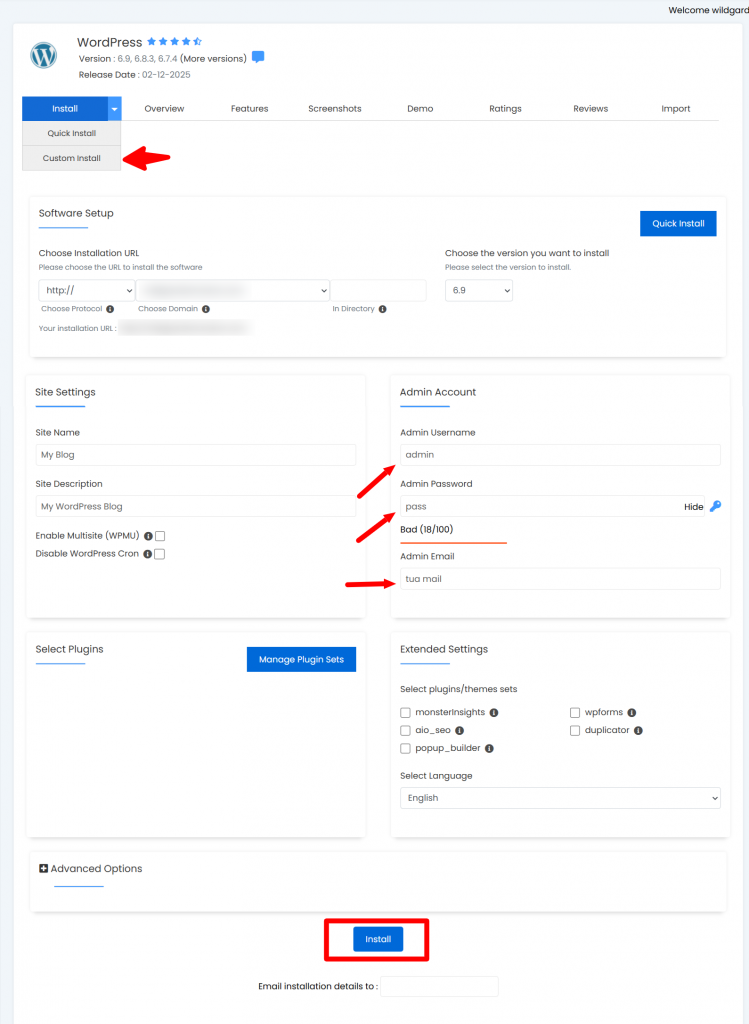This screenshot has width=749, height=1024.
Task: Click the key icon to generate password
Action: click(715, 507)
